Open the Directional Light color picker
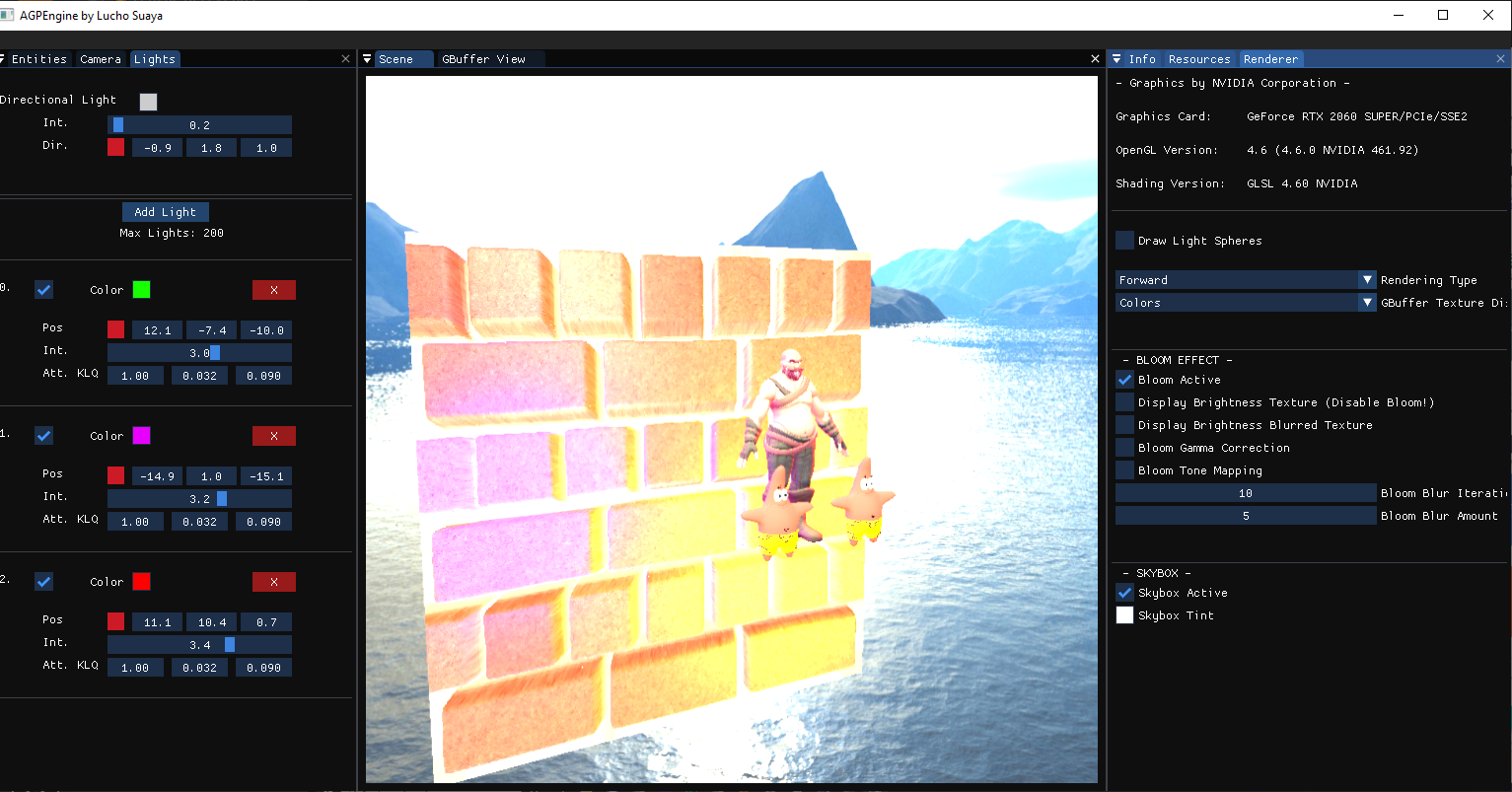Viewport: 1512px width, 792px height. tap(148, 102)
